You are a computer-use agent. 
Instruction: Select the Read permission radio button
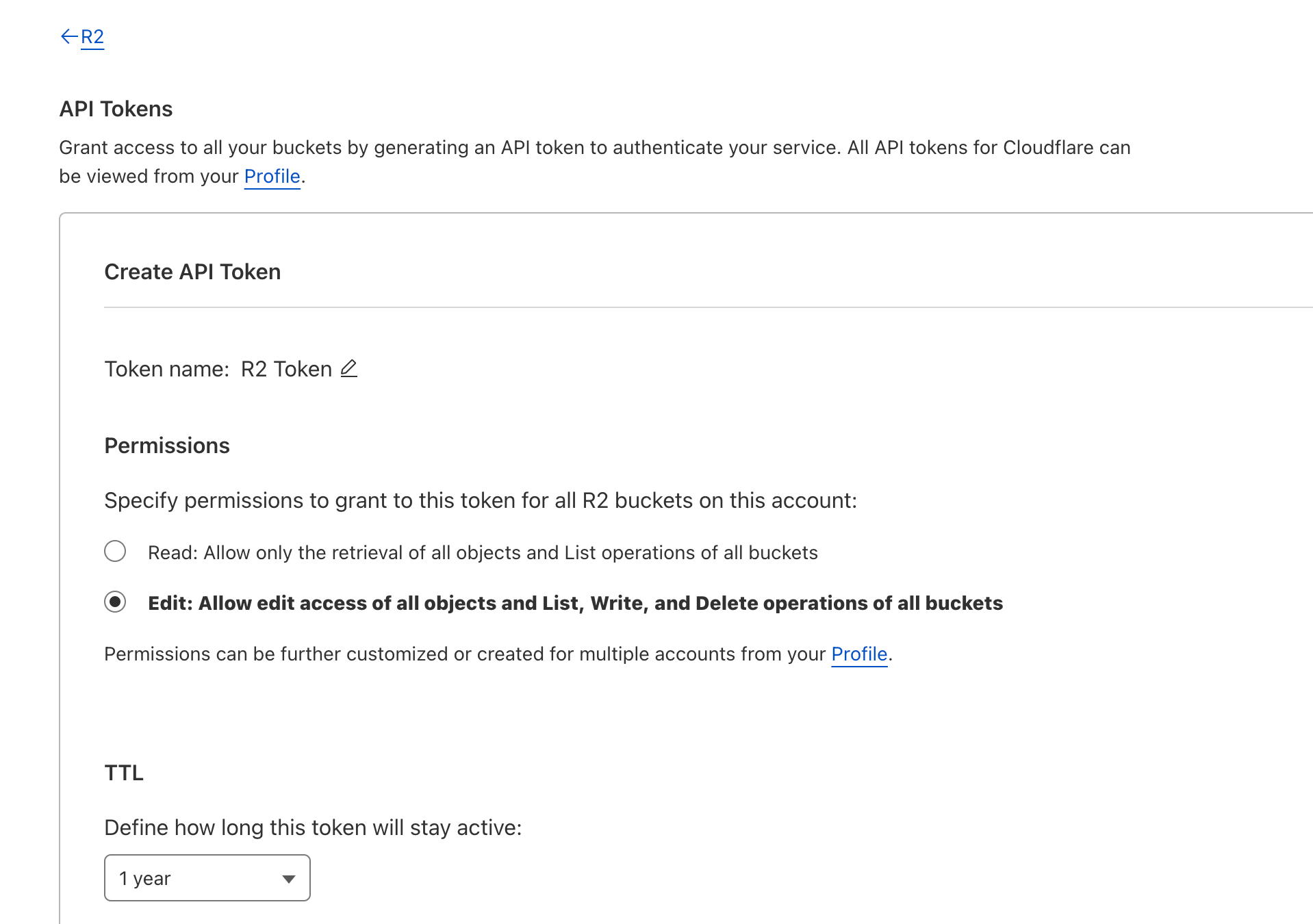115,551
